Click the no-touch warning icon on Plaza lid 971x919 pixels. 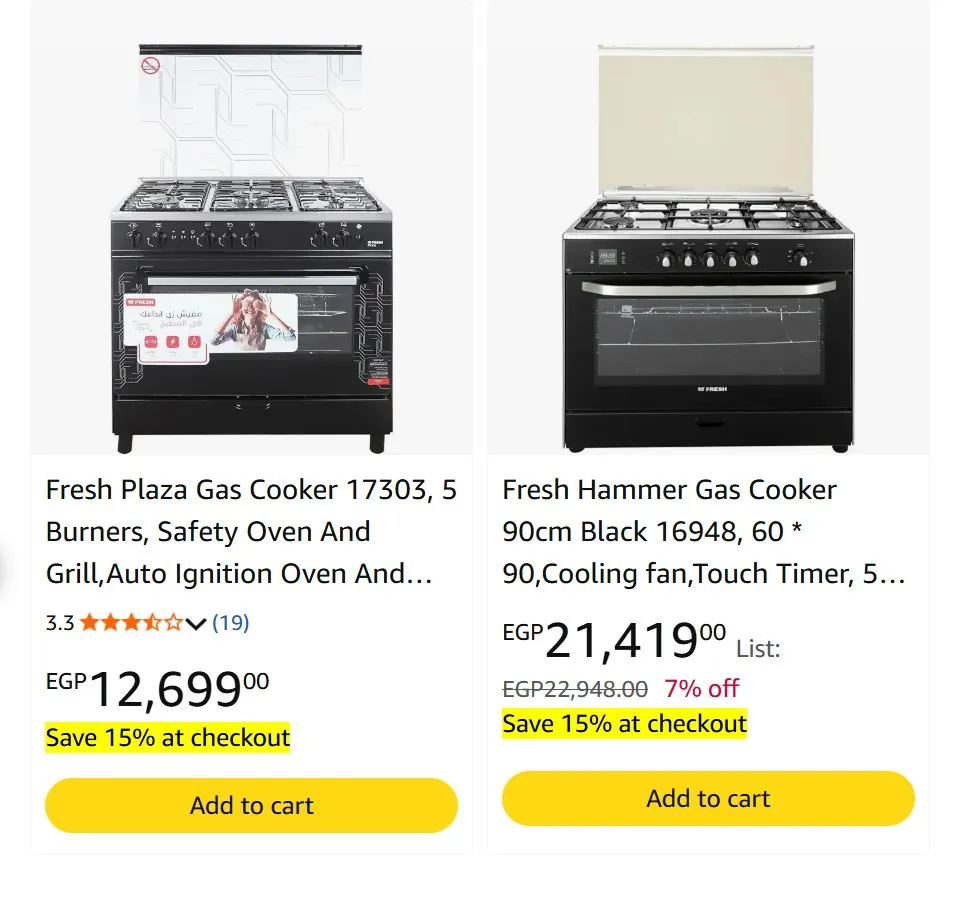pos(150,65)
